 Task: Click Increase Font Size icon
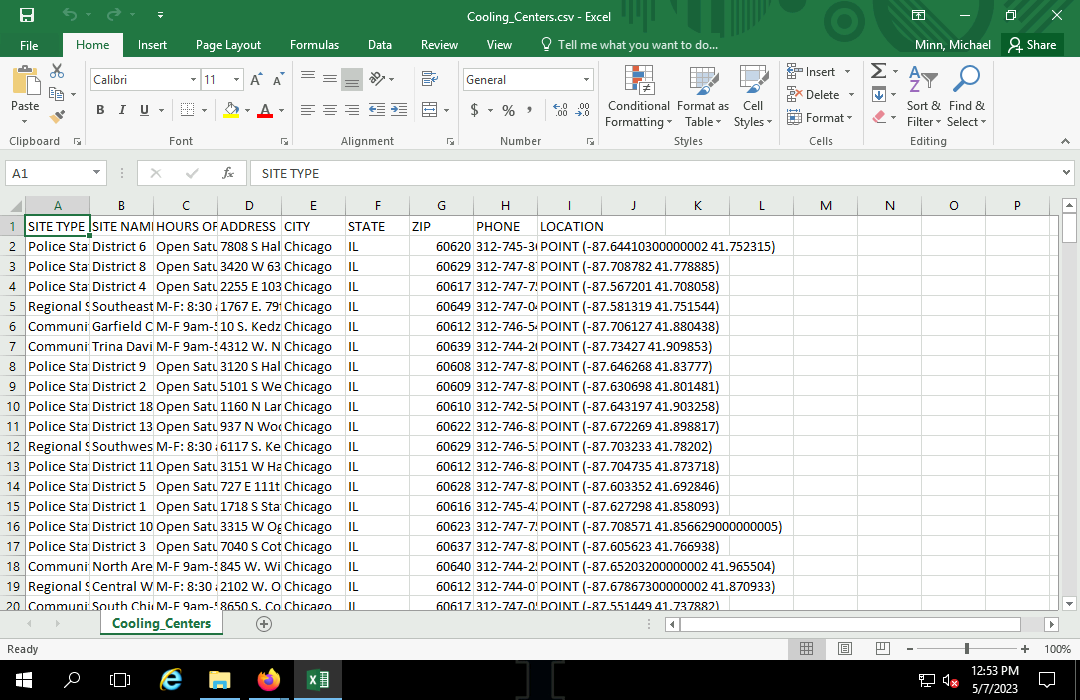click(x=256, y=80)
